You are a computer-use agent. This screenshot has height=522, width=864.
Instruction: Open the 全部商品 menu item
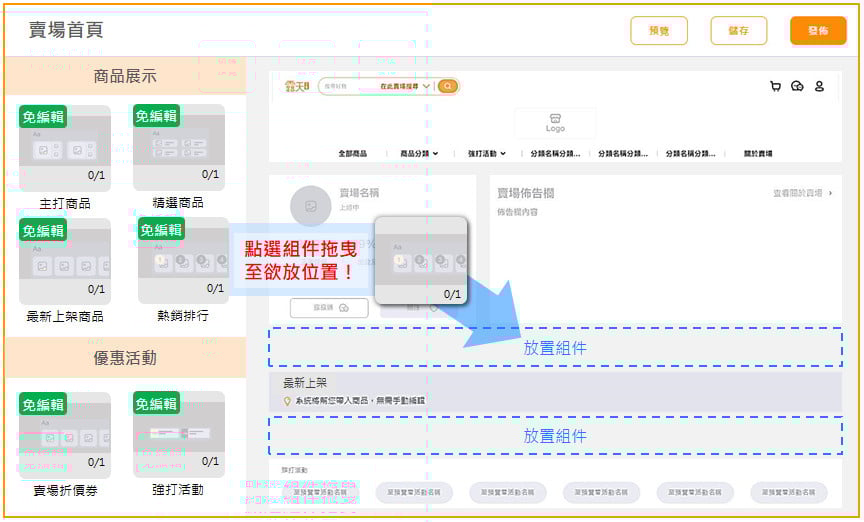click(x=352, y=154)
